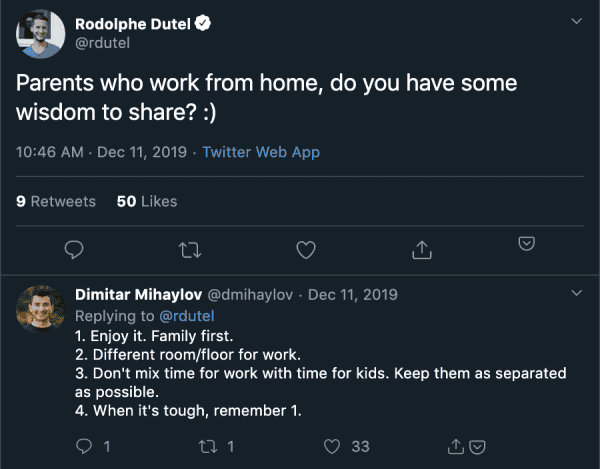The image size is (600, 469).
Task: Expand options chevron on Dimitar's reply
Action: pos(575,293)
